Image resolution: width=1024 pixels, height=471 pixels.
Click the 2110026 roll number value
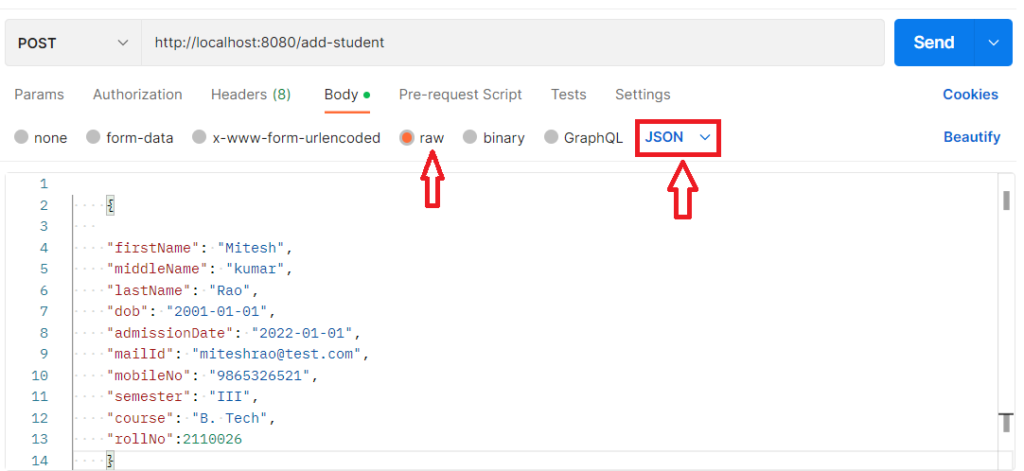tap(212, 440)
